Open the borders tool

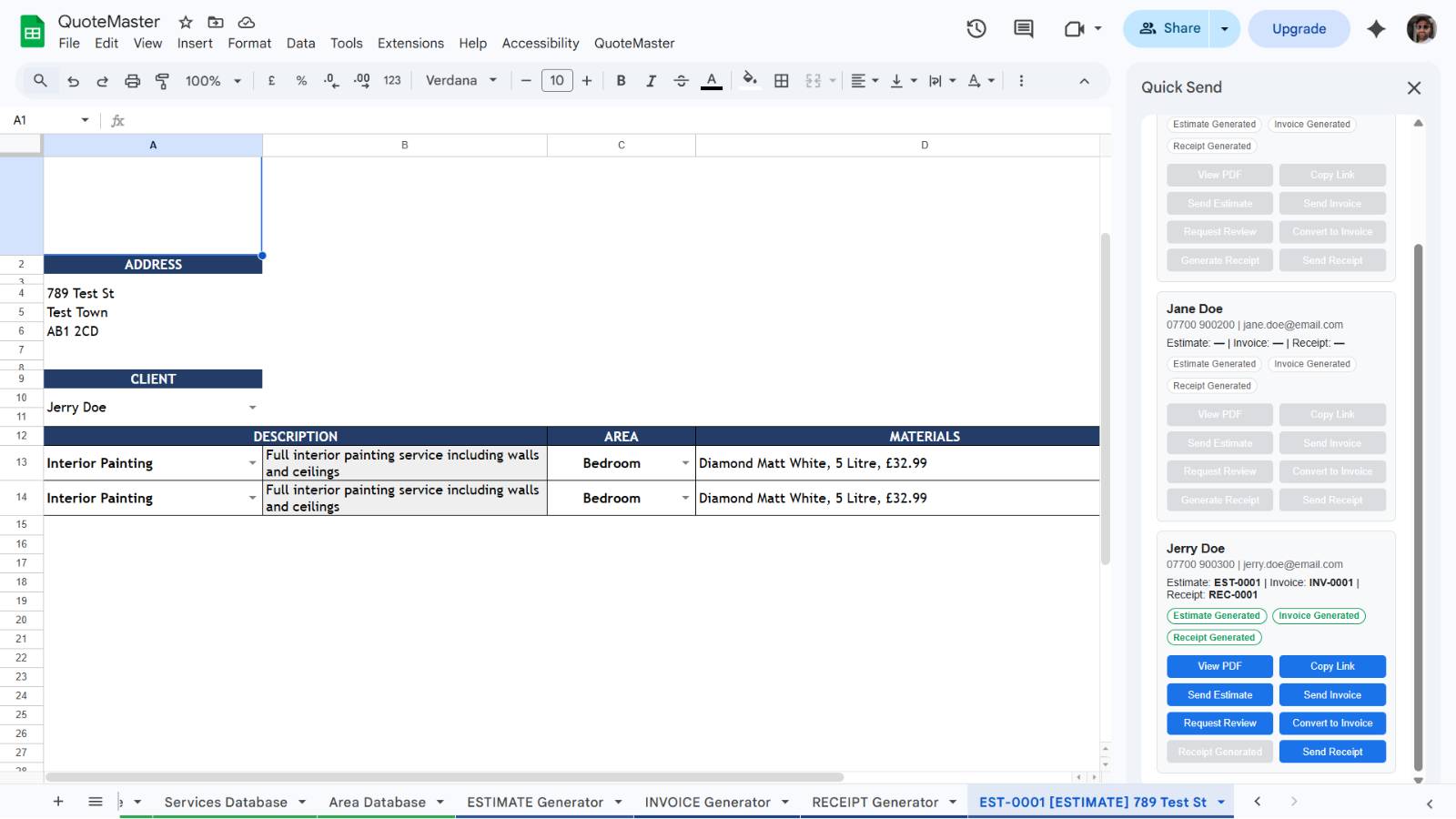point(781,81)
